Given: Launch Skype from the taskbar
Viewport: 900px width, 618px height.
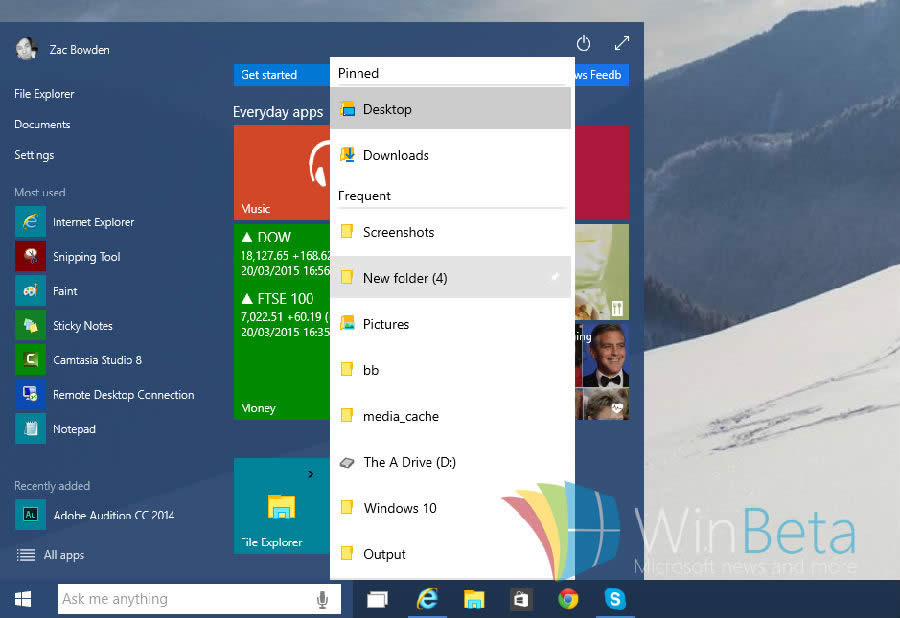Looking at the screenshot, I should (615, 598).
